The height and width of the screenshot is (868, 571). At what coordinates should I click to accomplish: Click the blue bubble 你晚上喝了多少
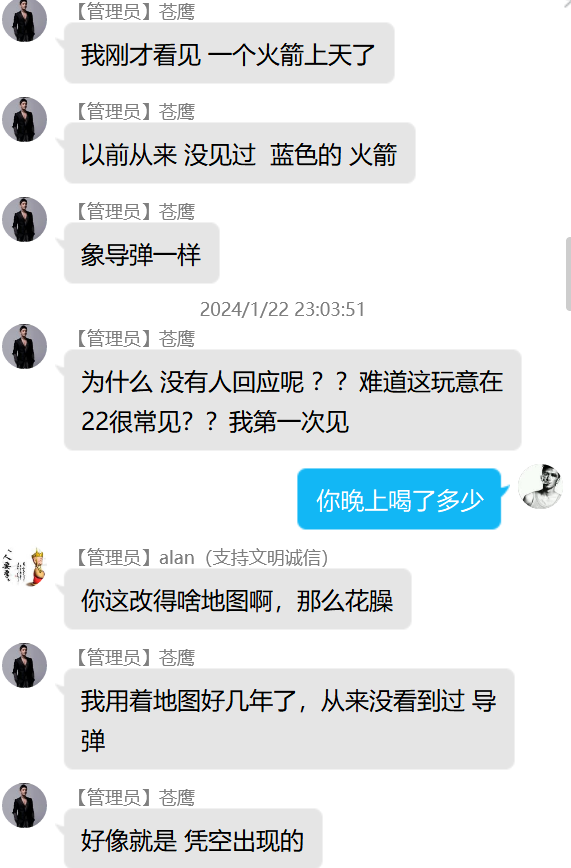399,499
